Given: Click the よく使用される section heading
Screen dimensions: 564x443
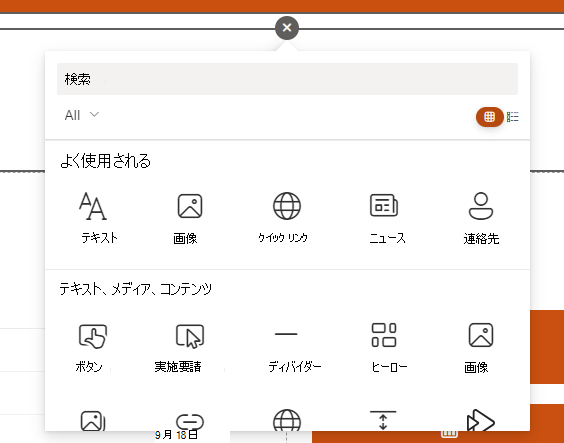Looking at the screenshot, I should point(105,161).
